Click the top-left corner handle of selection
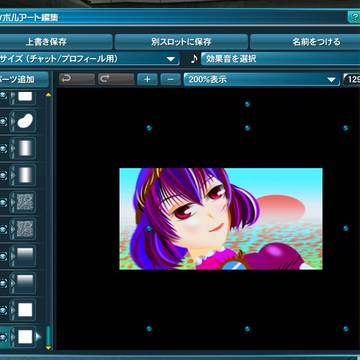The image size is (360, 360). coord(149,128)
